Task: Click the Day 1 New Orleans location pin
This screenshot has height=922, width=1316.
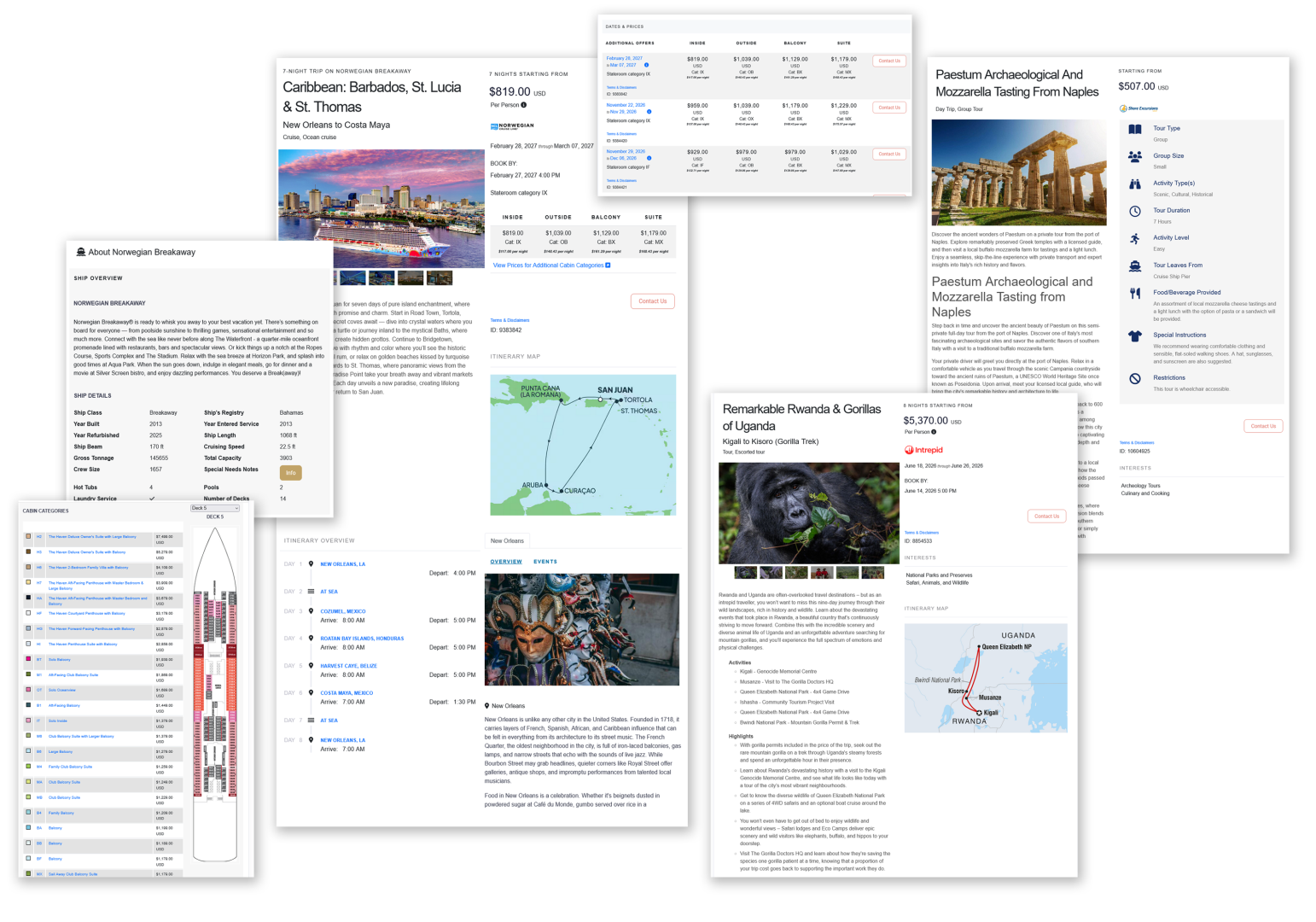Action: tap(312, 564)
